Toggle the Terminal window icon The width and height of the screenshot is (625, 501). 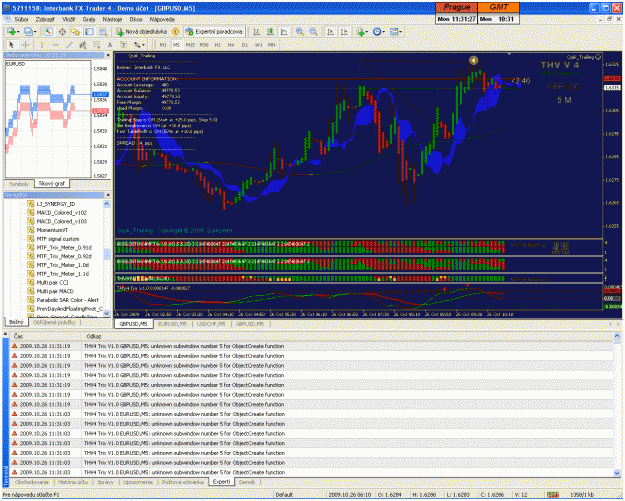[x=89, y=31]
